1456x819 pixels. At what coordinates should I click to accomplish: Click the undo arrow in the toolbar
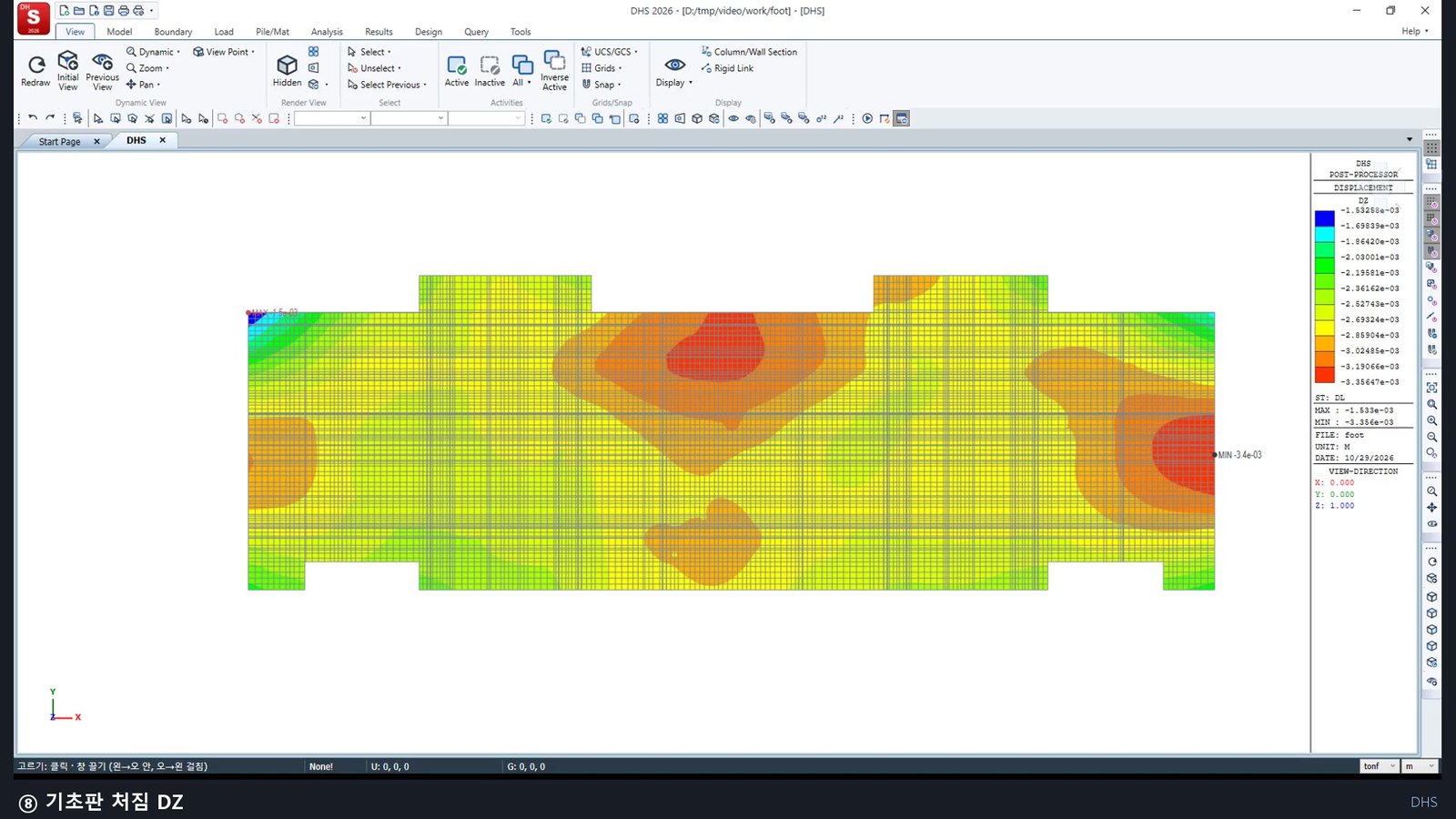pos(33,118)
